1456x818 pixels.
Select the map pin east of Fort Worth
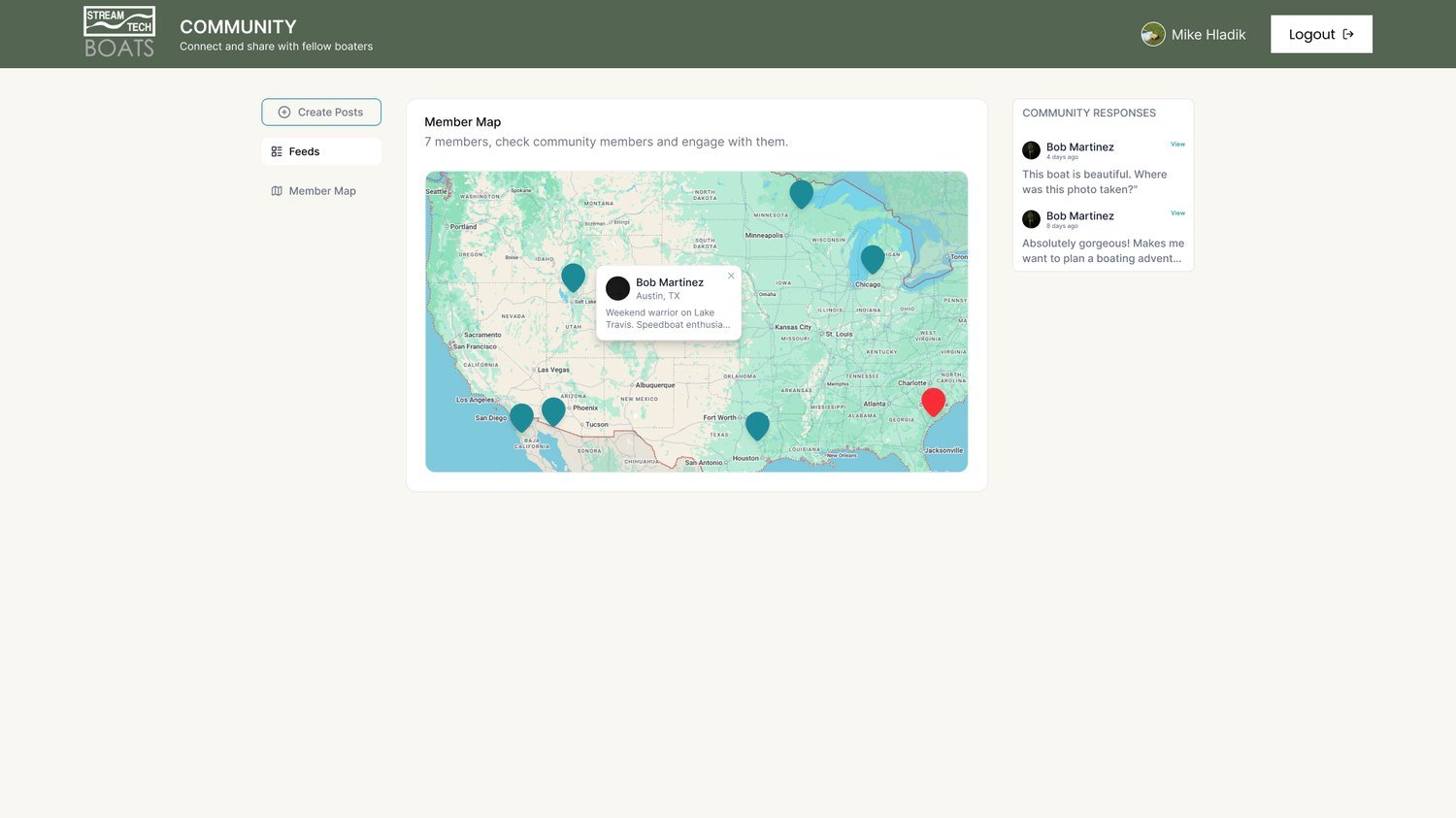[x=757, y=425]
